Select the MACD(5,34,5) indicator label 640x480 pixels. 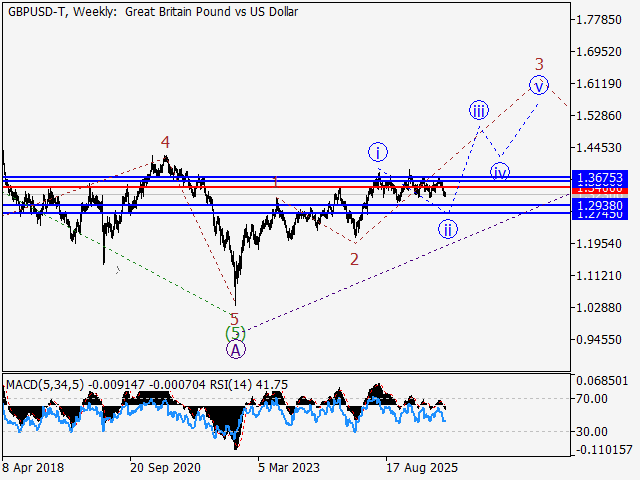point(45,384)
